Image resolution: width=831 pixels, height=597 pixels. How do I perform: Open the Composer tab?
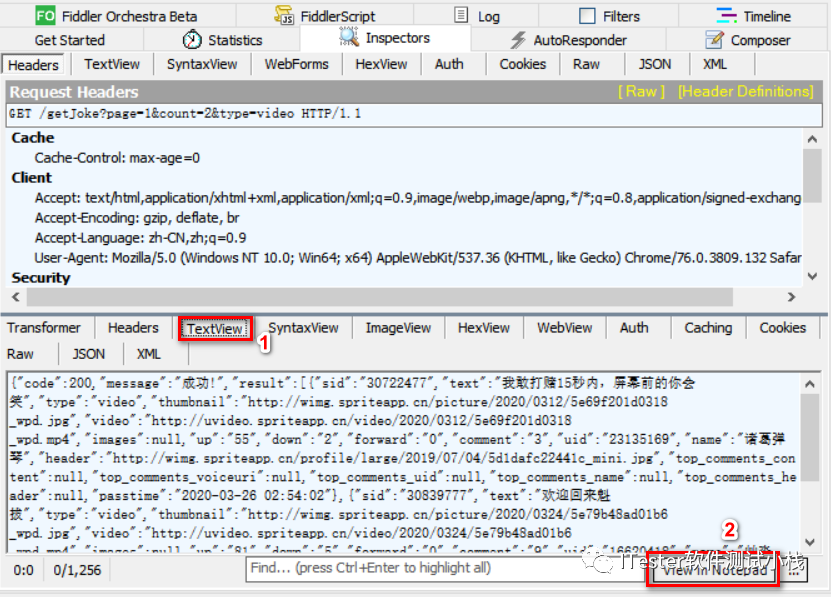[x=747, y=40]
